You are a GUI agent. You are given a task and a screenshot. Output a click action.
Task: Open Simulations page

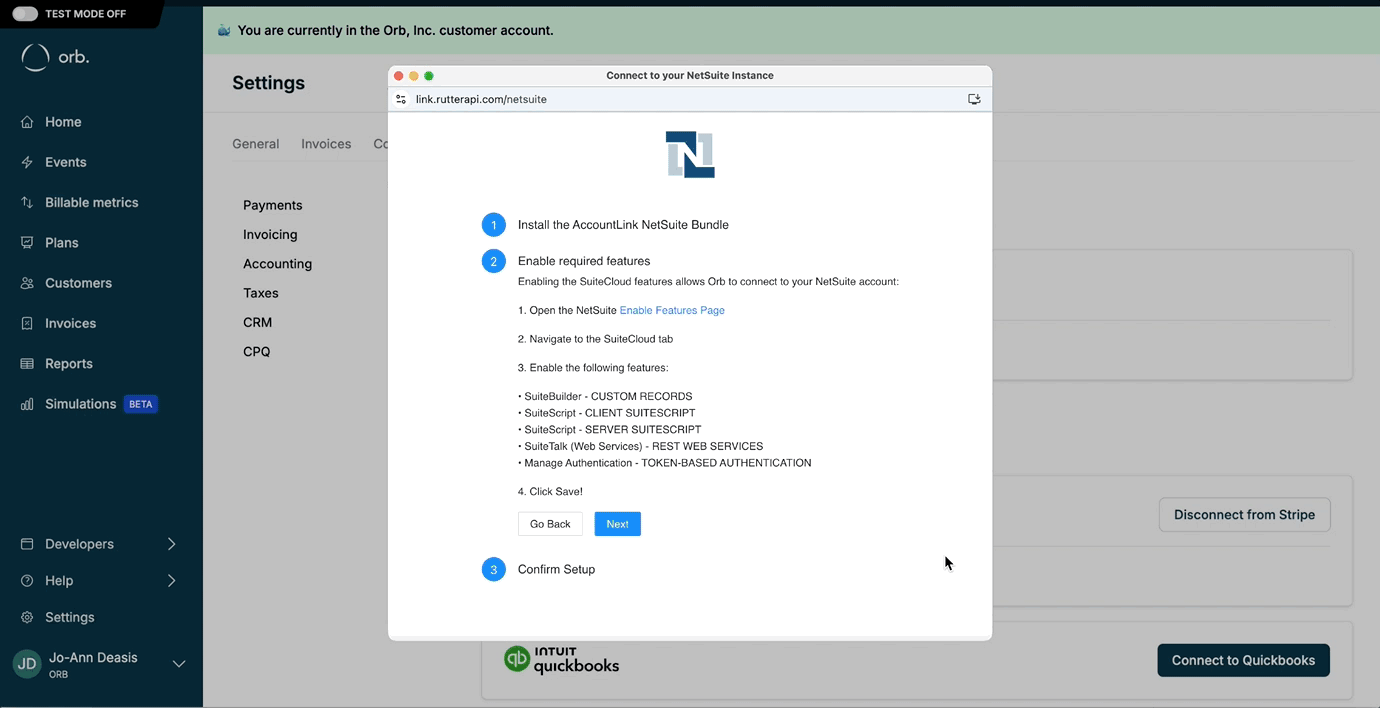(81, 404)
